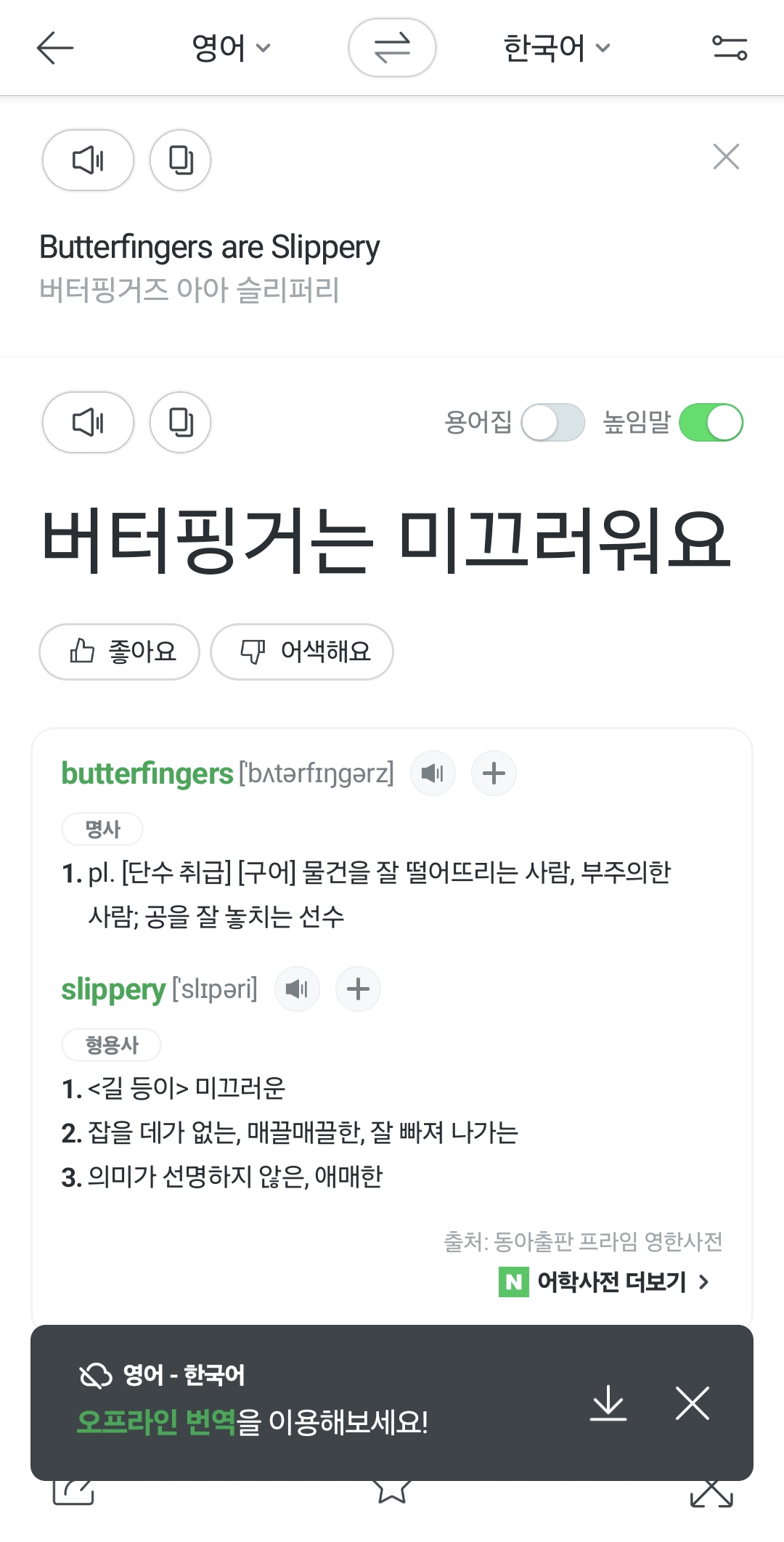784x1542 pixels.
Task: Tap the back arrow icon
Action: (x=55, y=48)
